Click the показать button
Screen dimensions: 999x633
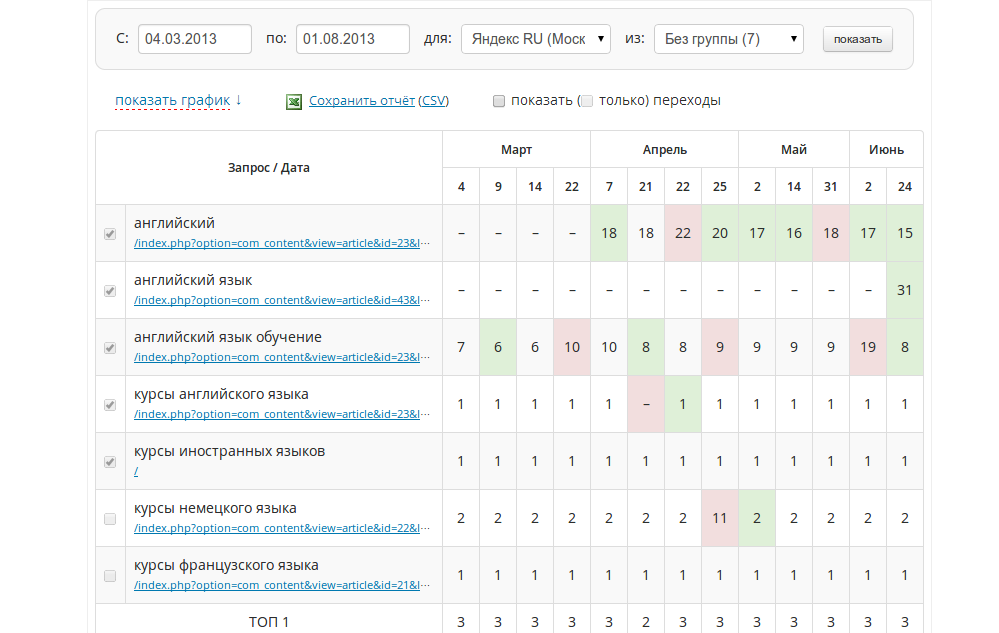tap(858, 39)
